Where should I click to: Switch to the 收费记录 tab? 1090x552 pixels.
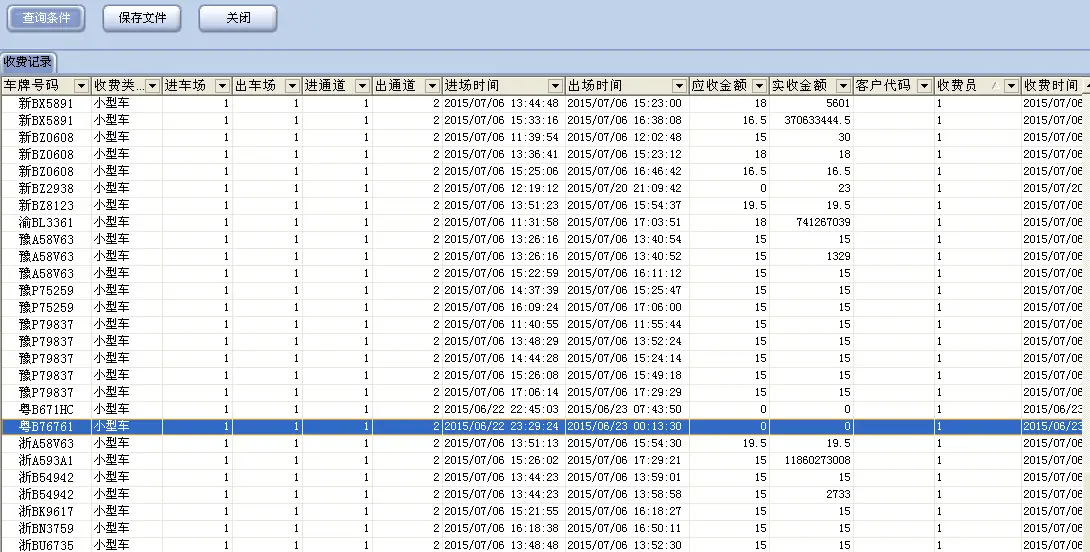[28, 62]
